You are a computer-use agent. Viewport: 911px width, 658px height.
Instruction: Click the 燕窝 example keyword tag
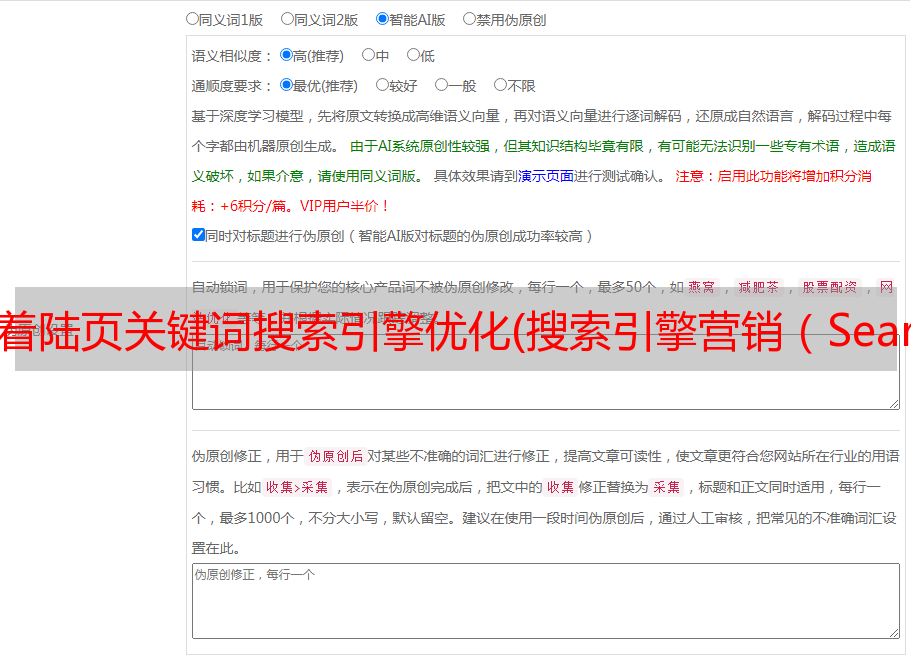point(701,287)
